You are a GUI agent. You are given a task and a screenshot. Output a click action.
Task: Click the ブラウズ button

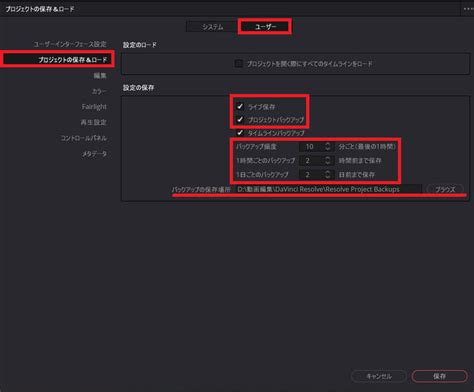pos(445,189)
